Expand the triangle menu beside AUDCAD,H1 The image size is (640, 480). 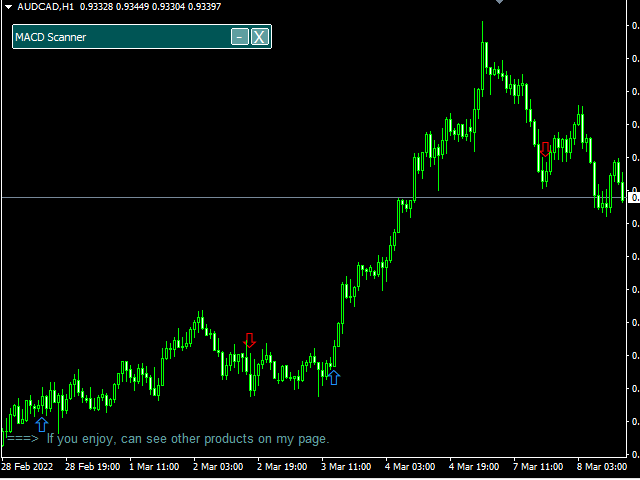tap(8, 7)
